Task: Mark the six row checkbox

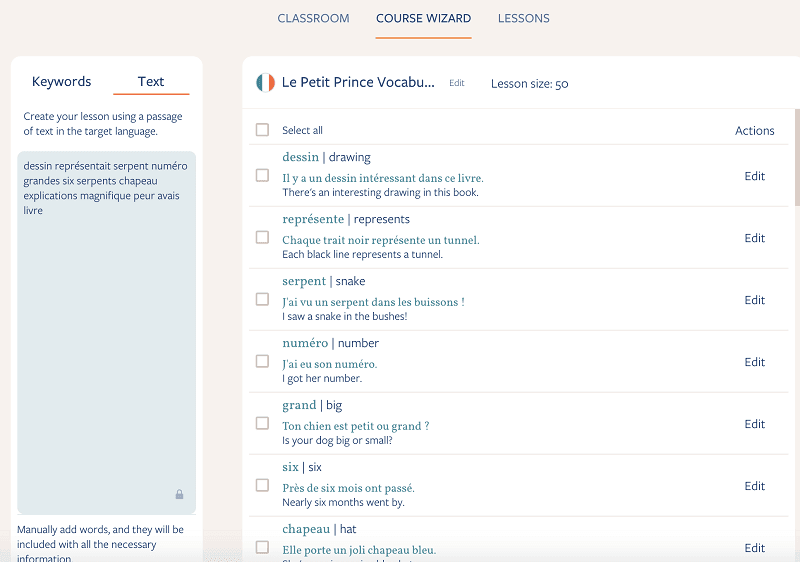Action: (262, 485)
